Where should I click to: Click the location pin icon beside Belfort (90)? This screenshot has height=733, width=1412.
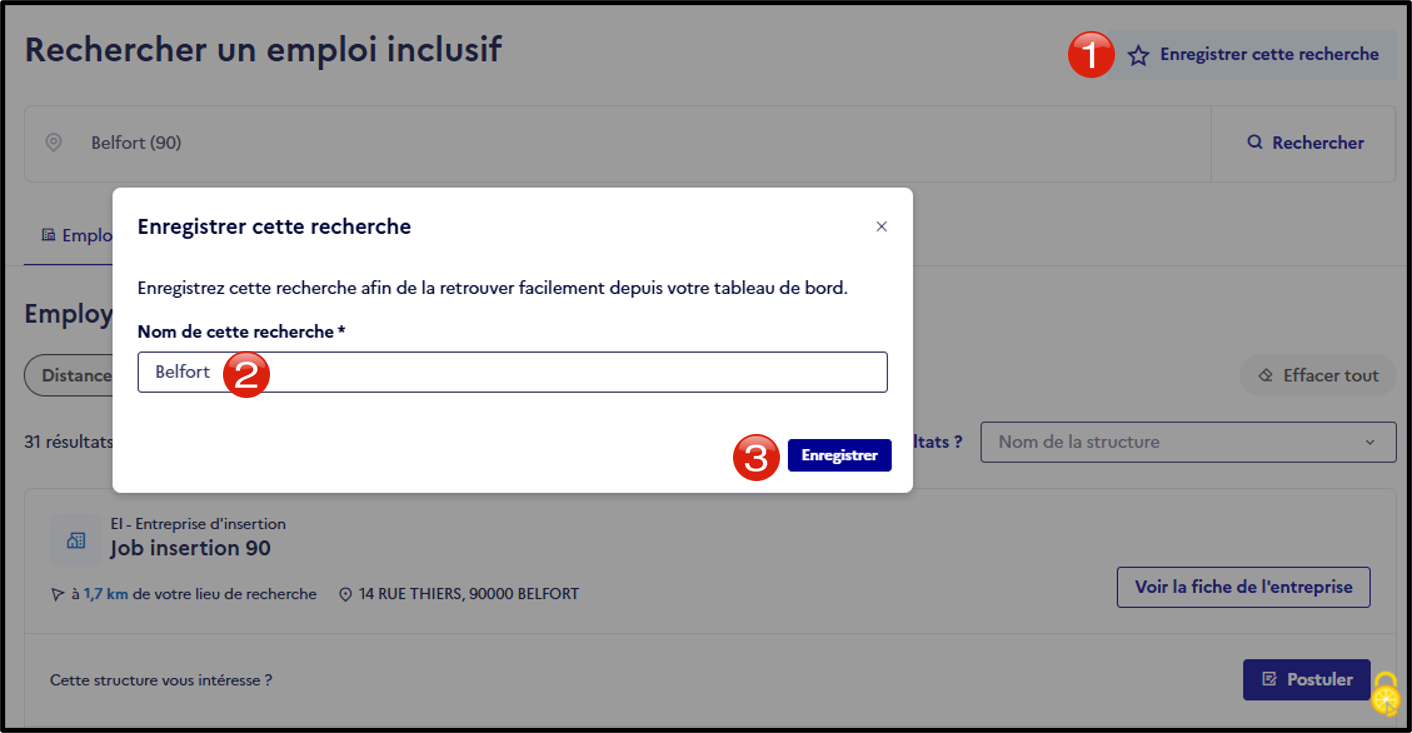54,143
